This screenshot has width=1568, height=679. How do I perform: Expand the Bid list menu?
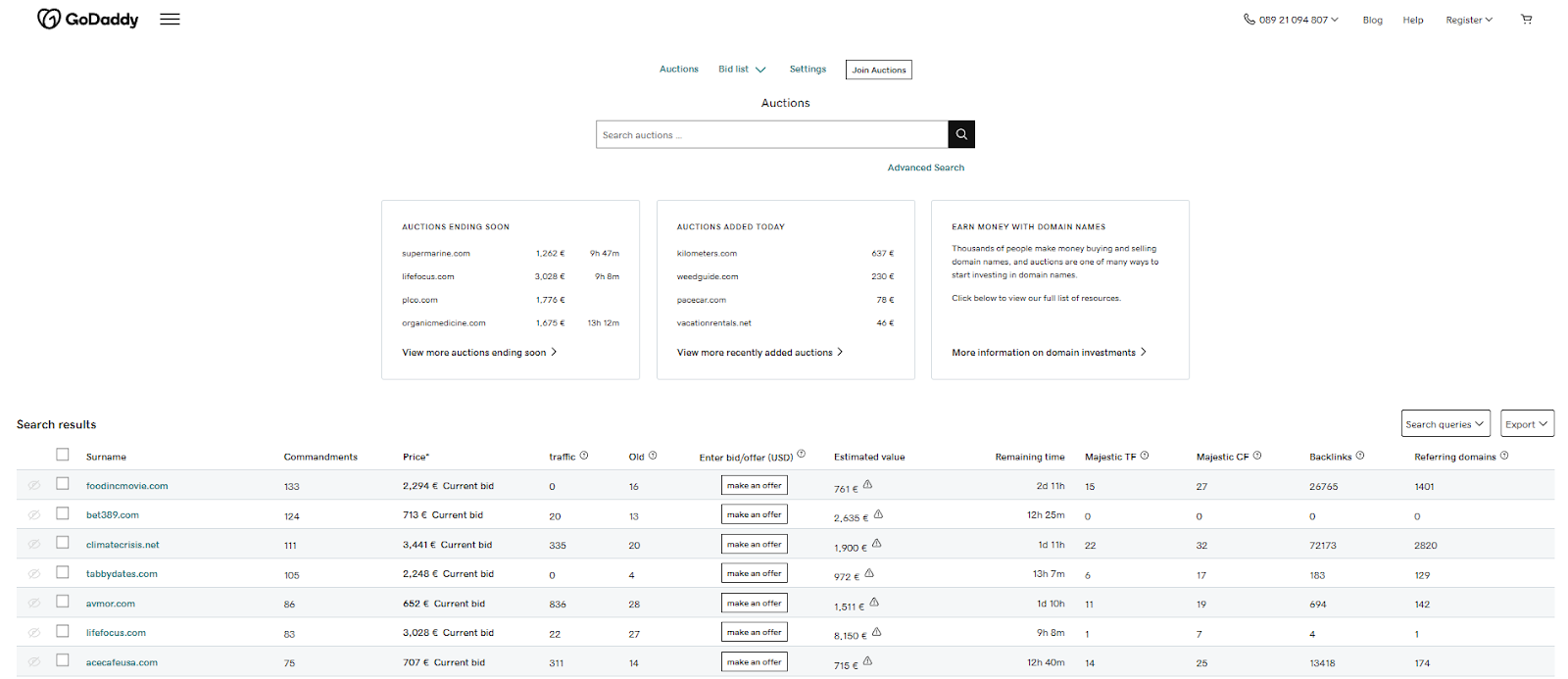742,70
